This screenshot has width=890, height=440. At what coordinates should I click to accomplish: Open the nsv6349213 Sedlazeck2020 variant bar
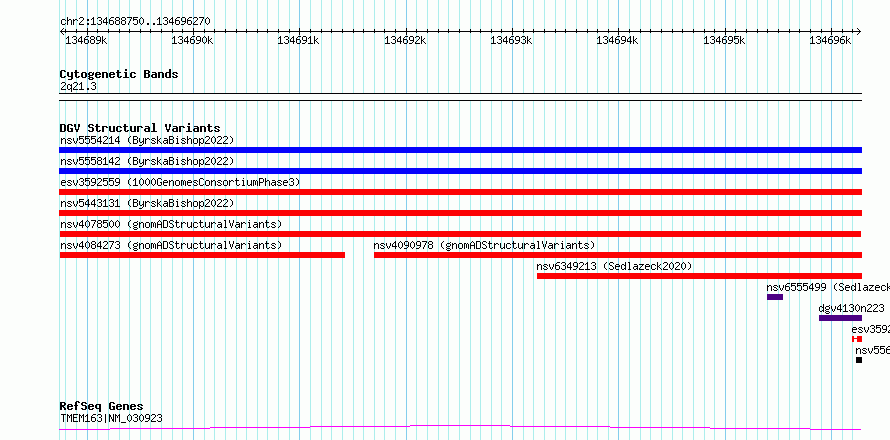699,276
